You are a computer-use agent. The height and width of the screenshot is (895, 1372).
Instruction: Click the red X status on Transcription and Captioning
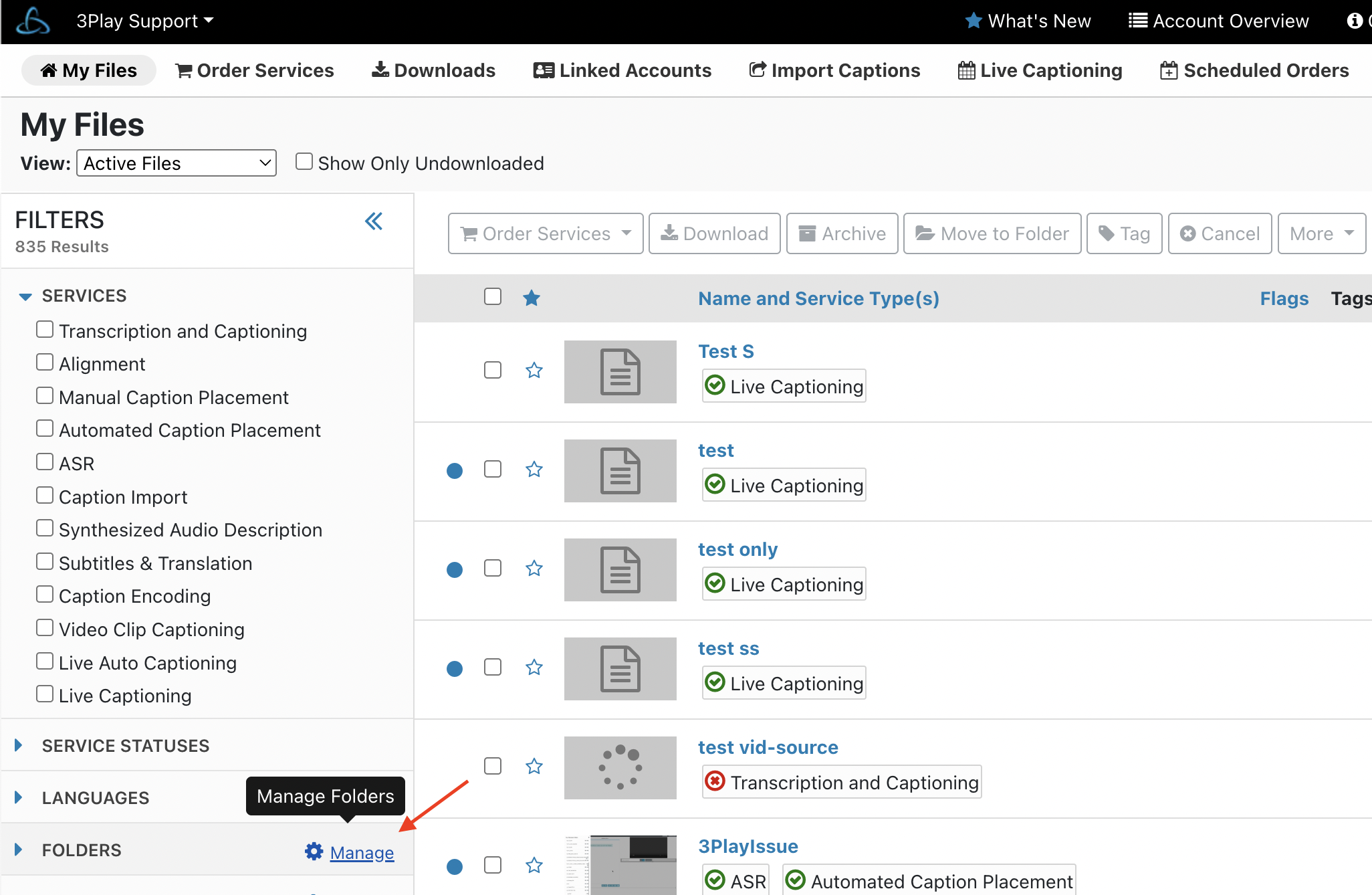pos(715,781)
